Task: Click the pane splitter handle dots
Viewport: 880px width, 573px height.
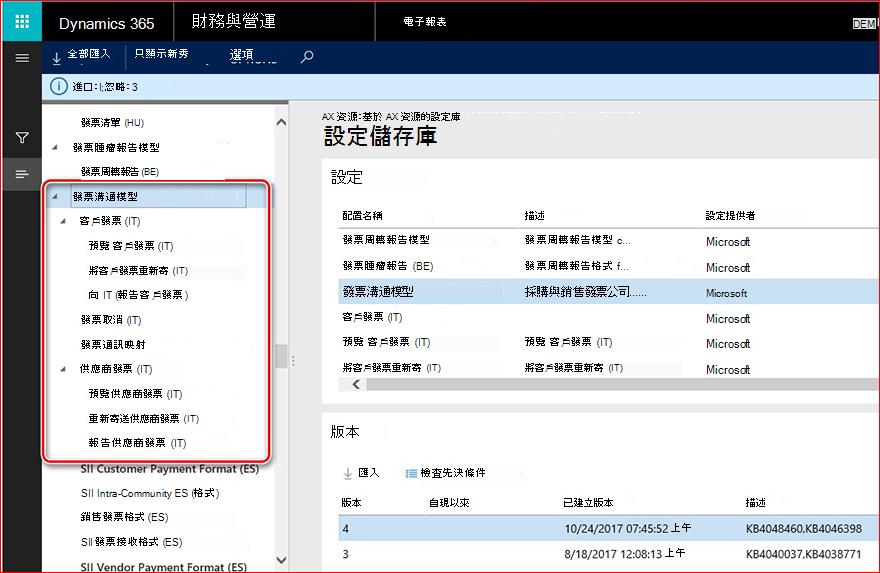Action: point(293,361)
